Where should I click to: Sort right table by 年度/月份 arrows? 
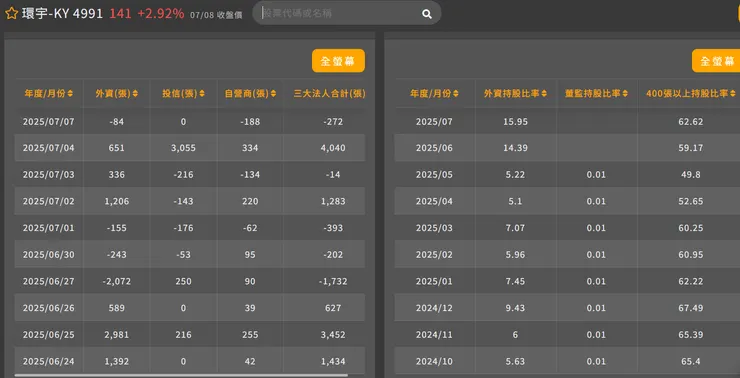tap(455, 93)
